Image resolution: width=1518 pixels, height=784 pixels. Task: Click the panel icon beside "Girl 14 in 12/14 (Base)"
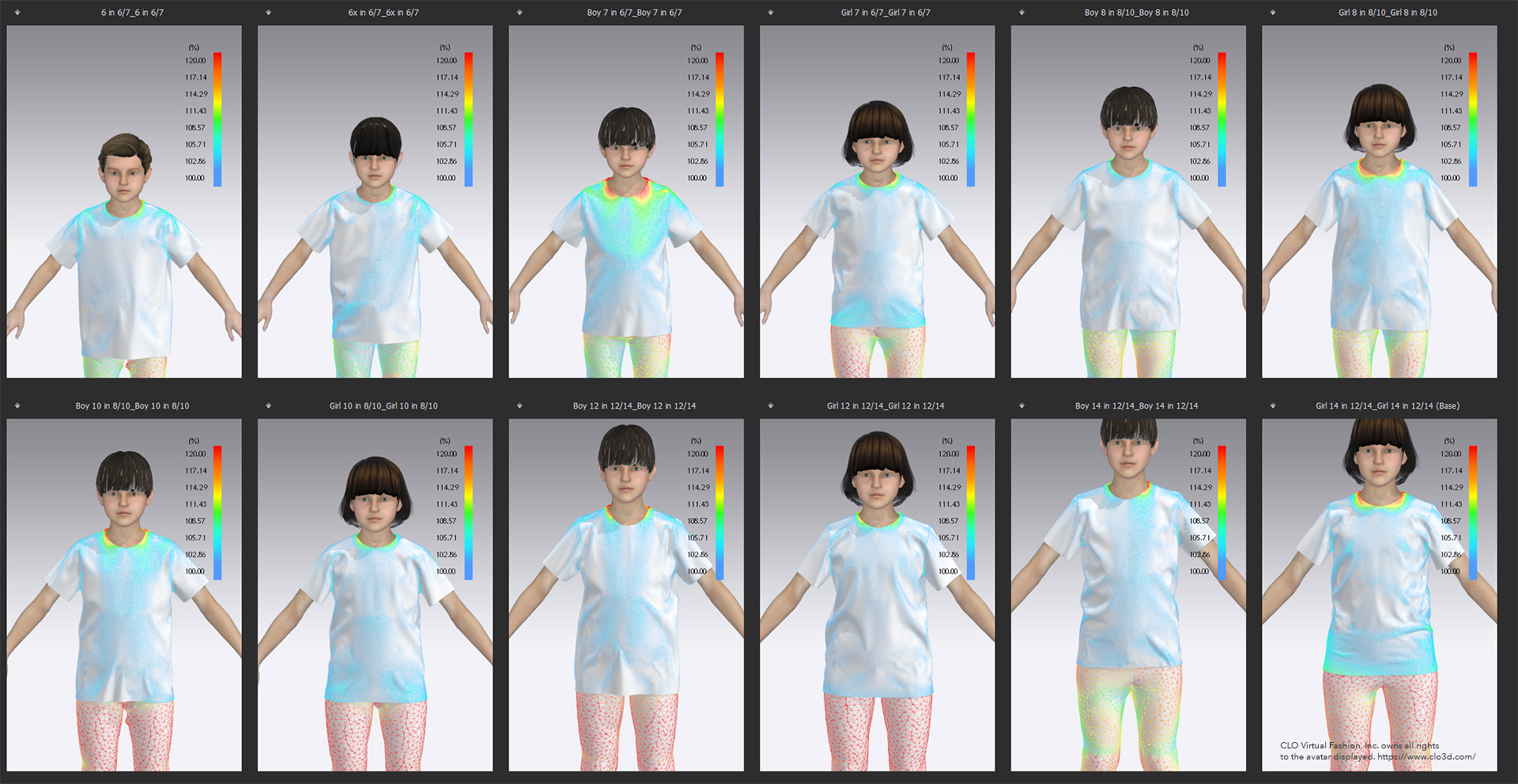[x=1271, y=405]
